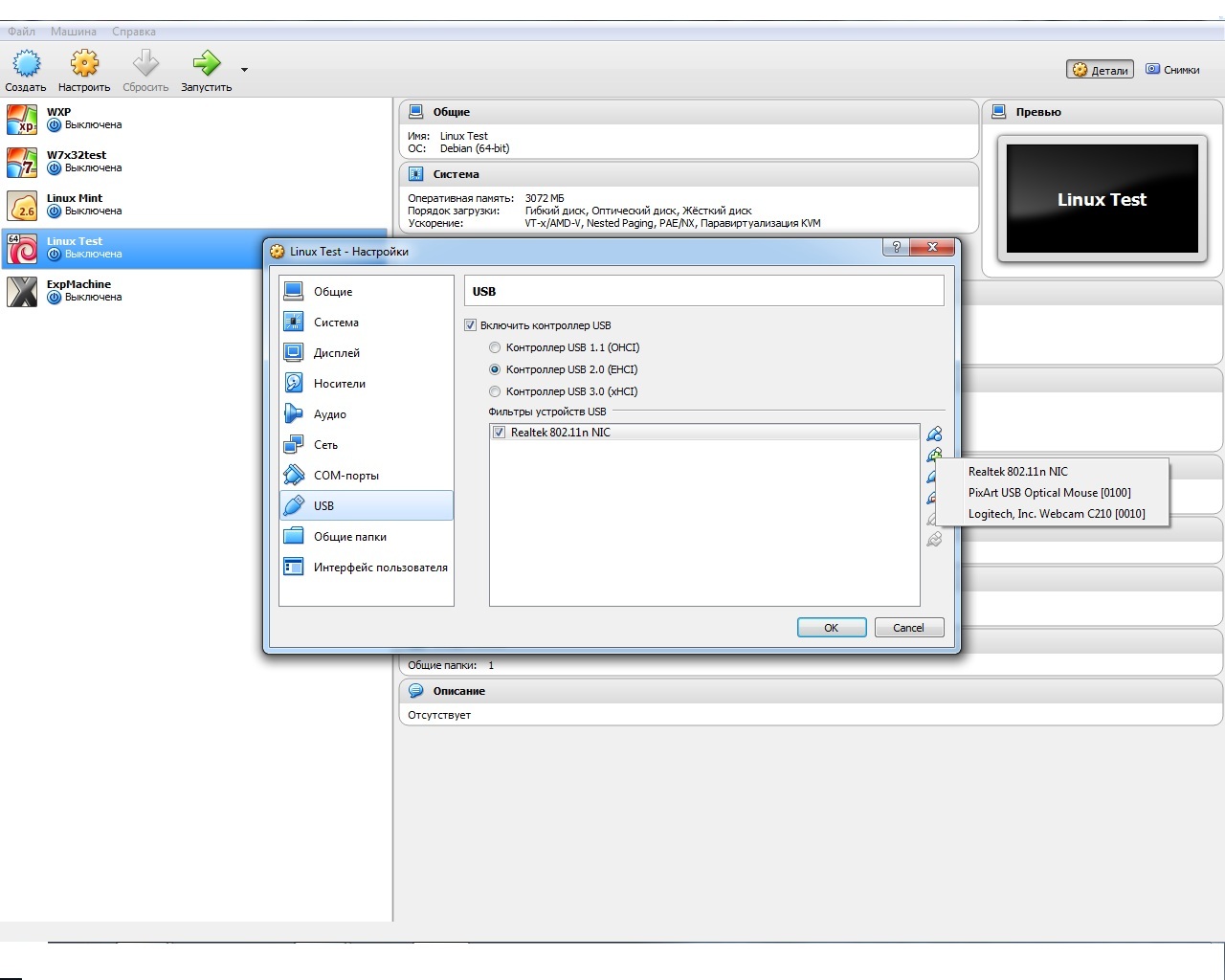Select the USB settings category in the sidebar
Viewport: 1225px width, 980px height.
[x=367, y=506]
